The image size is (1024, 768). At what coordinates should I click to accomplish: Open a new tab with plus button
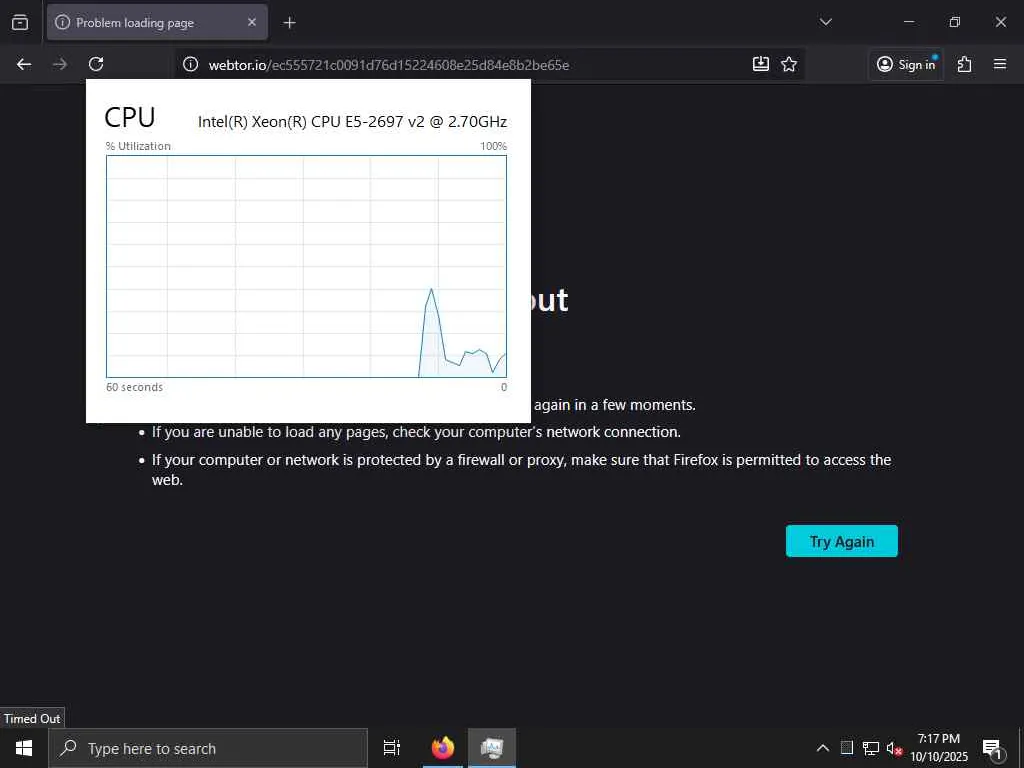(x=289, y=23)
